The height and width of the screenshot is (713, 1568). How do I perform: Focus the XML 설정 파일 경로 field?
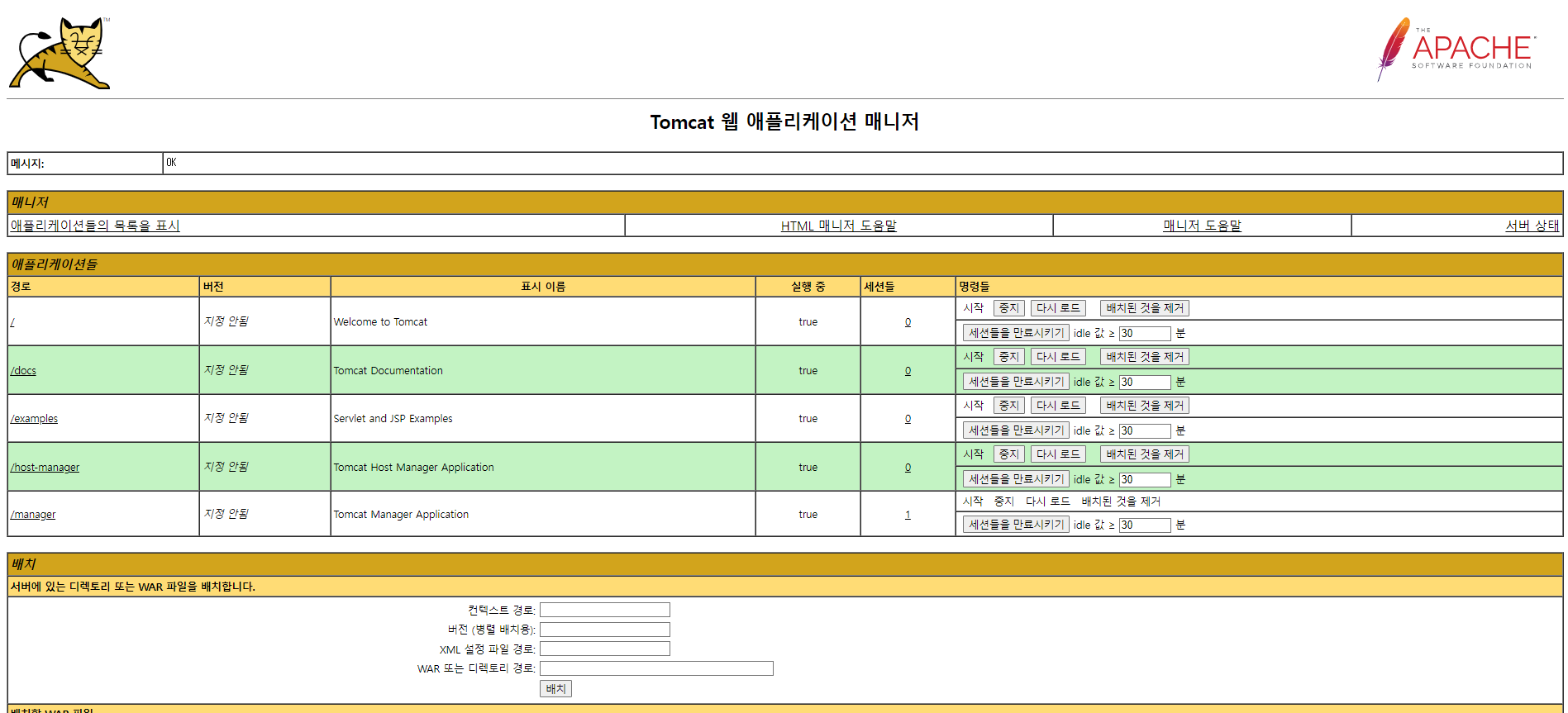coord(605,649)
